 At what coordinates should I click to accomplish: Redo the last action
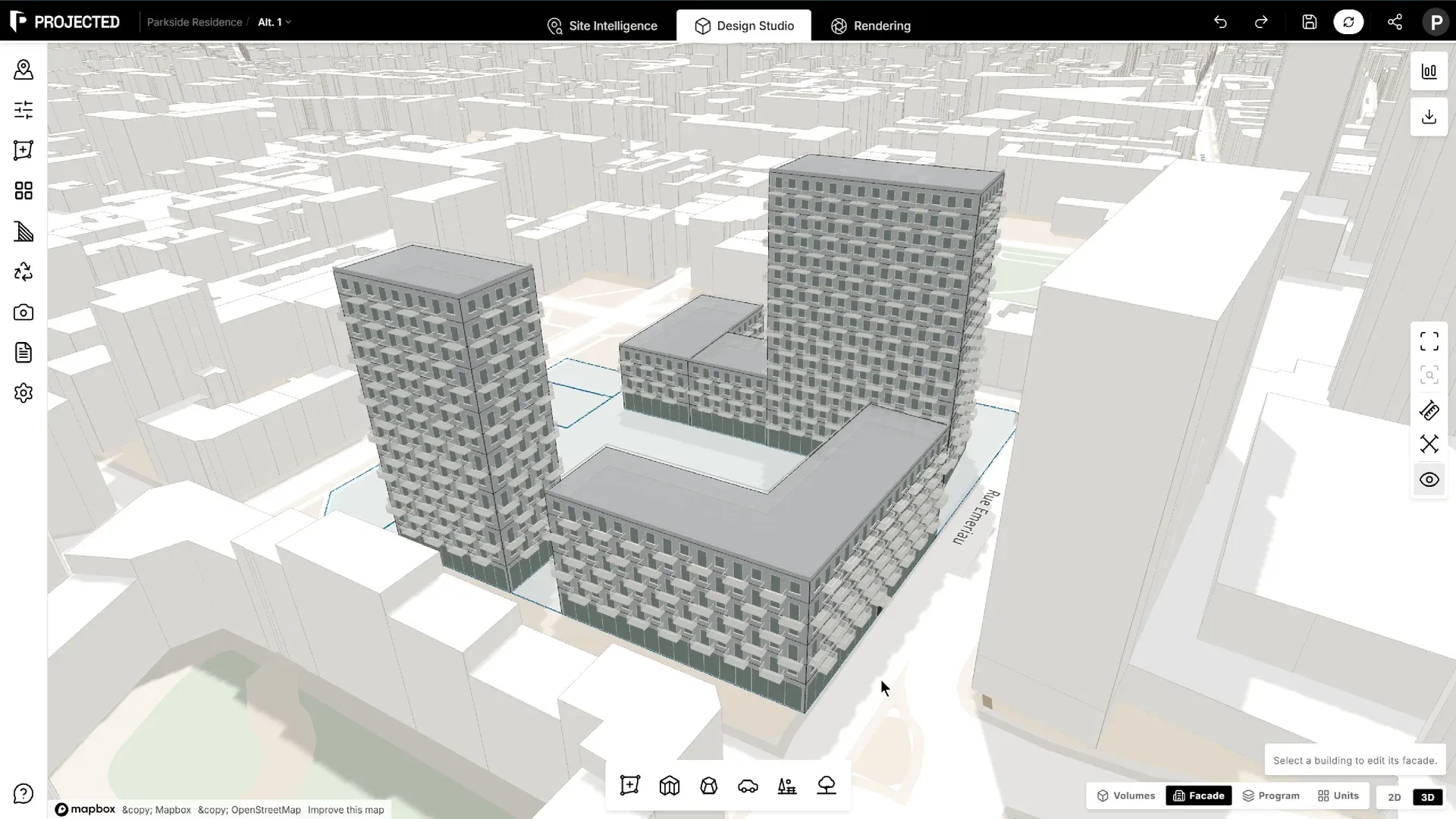1261,22
